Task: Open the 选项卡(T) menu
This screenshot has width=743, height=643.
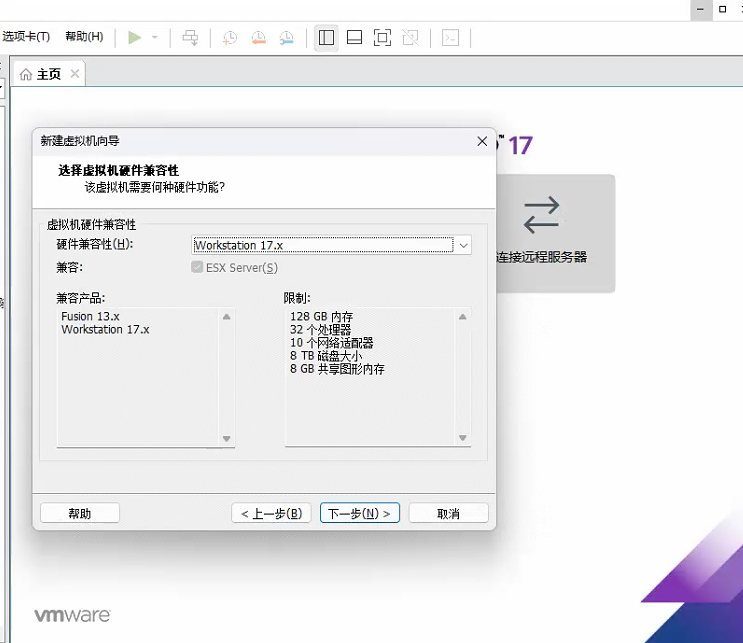Action: 26,36
